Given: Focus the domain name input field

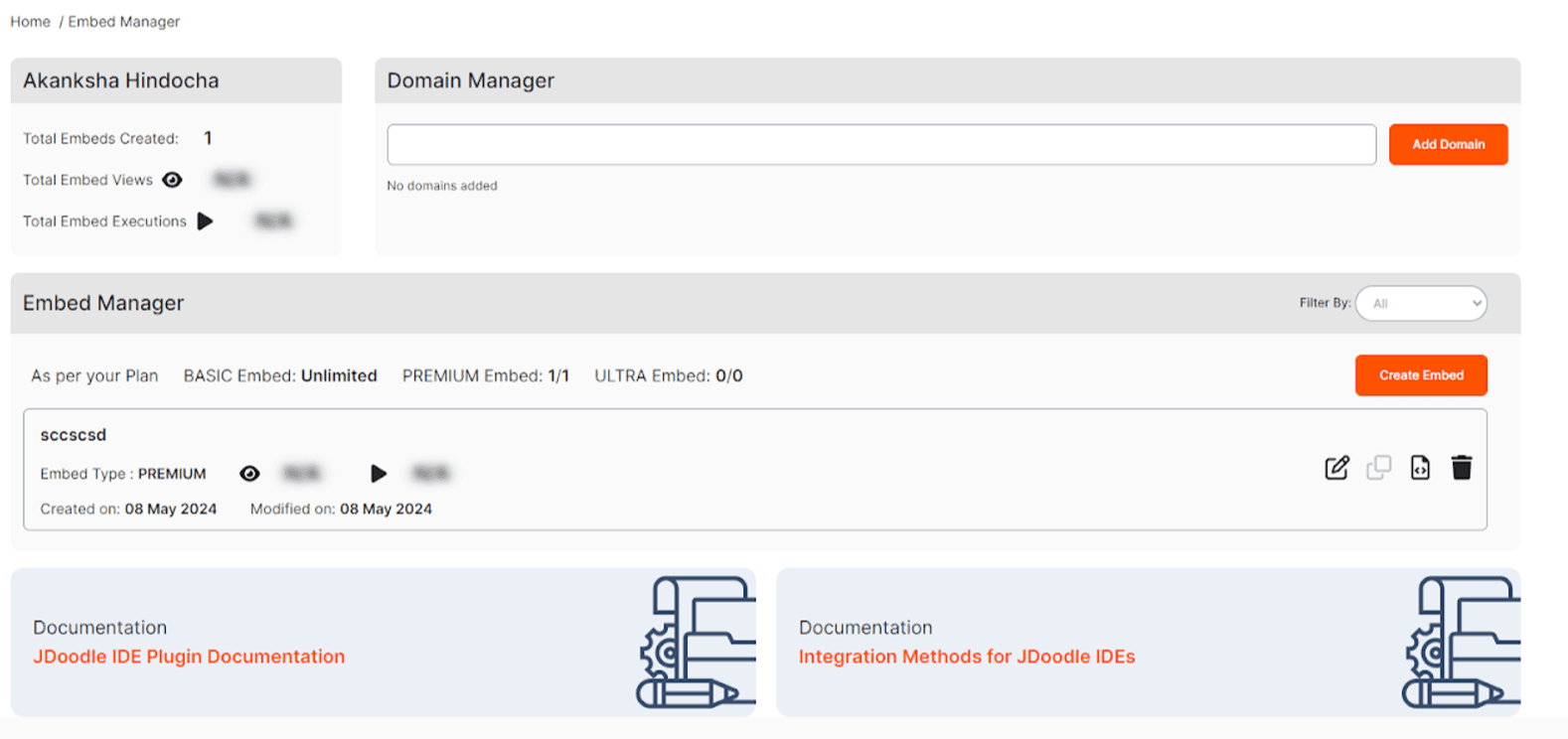Looking at the screenshot, I should [880, 145].
